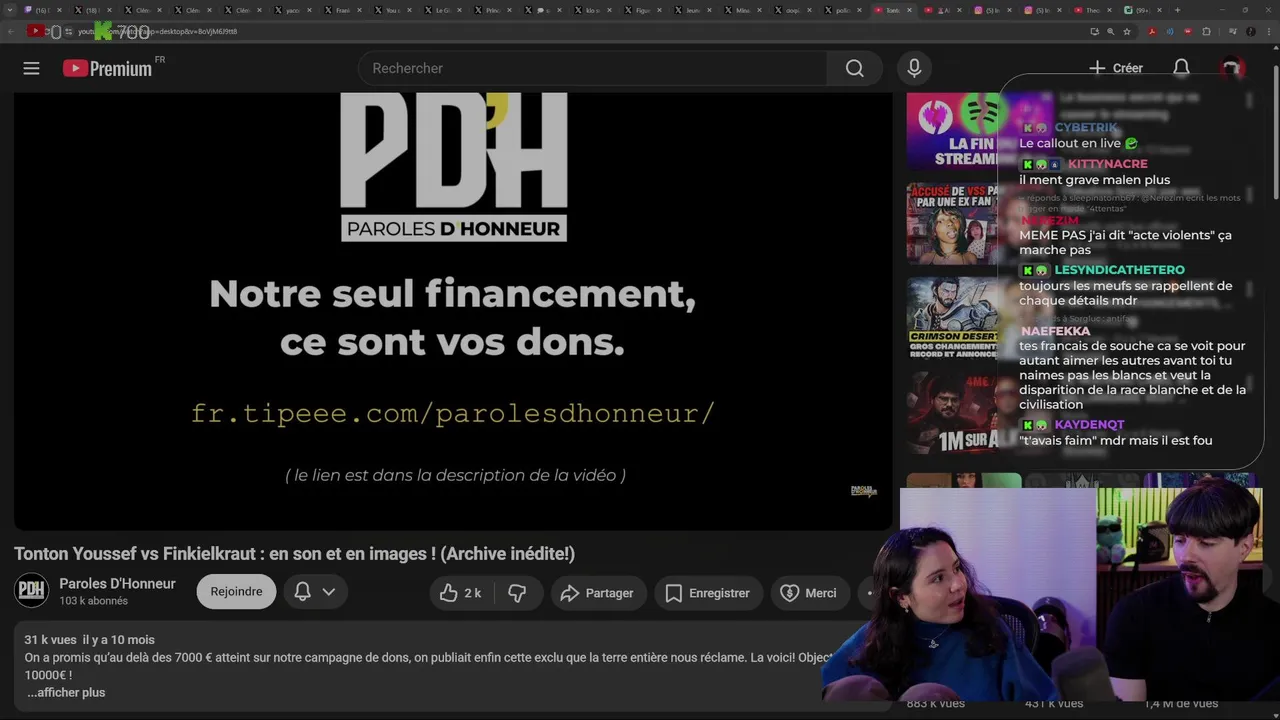Open YouTube notifications bell

click(1181, 68)
